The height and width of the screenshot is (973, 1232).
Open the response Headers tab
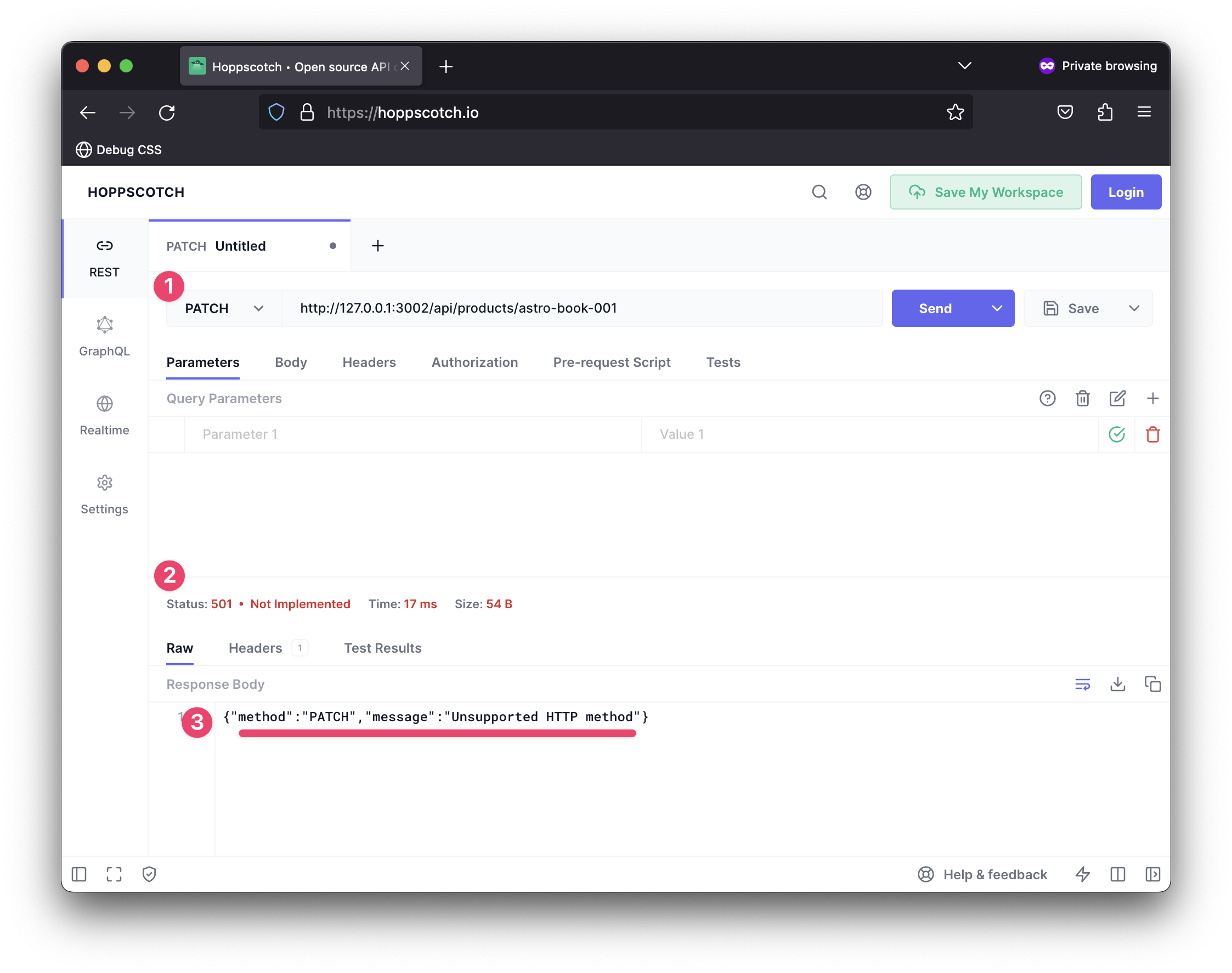coord(255,648)
